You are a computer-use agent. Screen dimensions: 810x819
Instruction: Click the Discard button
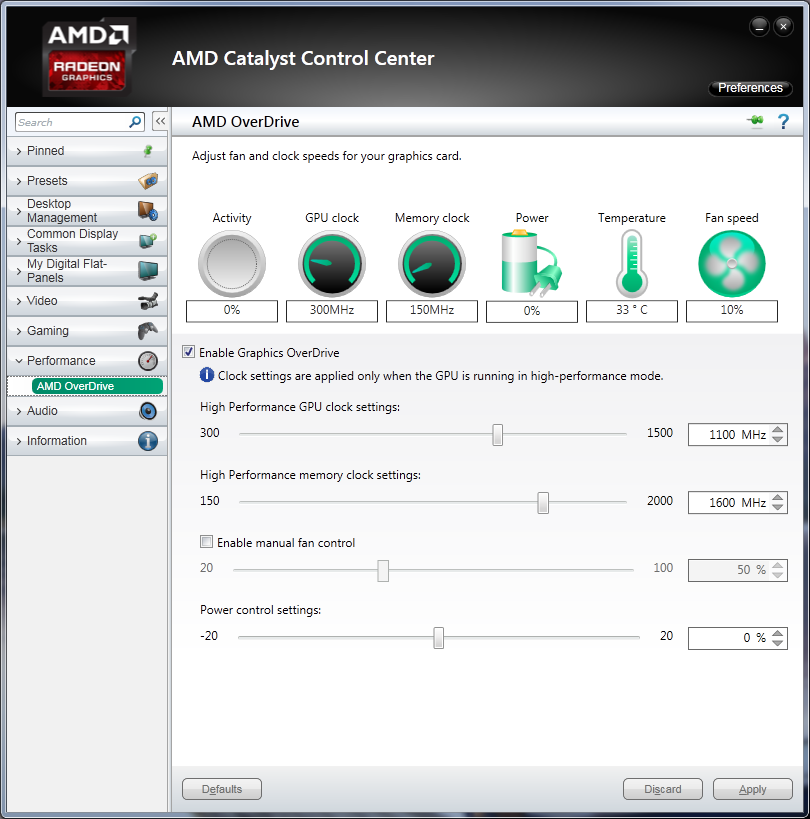663,789
